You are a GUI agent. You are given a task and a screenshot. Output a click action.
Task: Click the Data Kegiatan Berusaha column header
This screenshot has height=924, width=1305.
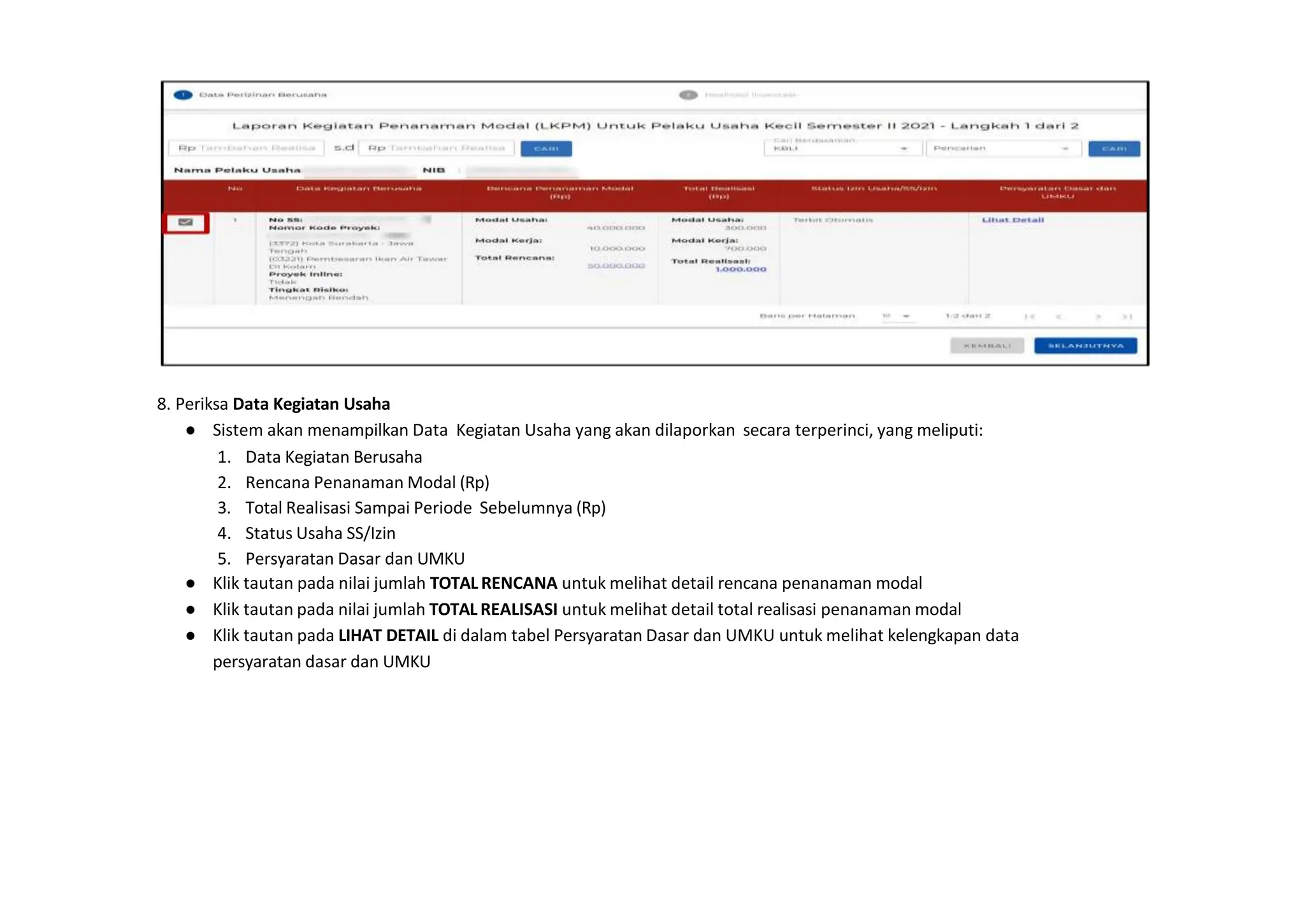click(359, 189)
